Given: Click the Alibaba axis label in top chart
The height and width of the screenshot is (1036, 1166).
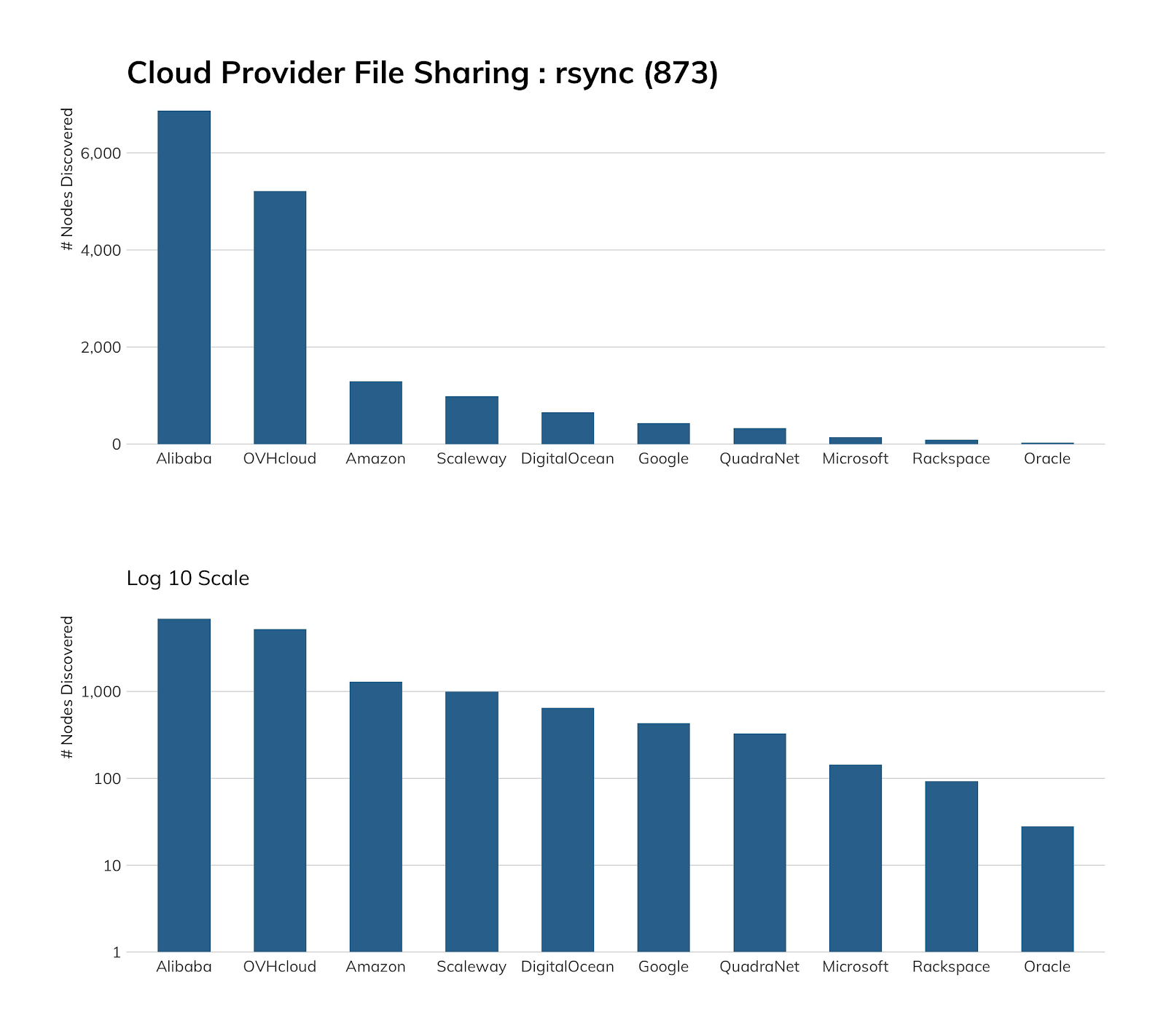Looking at the screenshot, I should 183,458.
